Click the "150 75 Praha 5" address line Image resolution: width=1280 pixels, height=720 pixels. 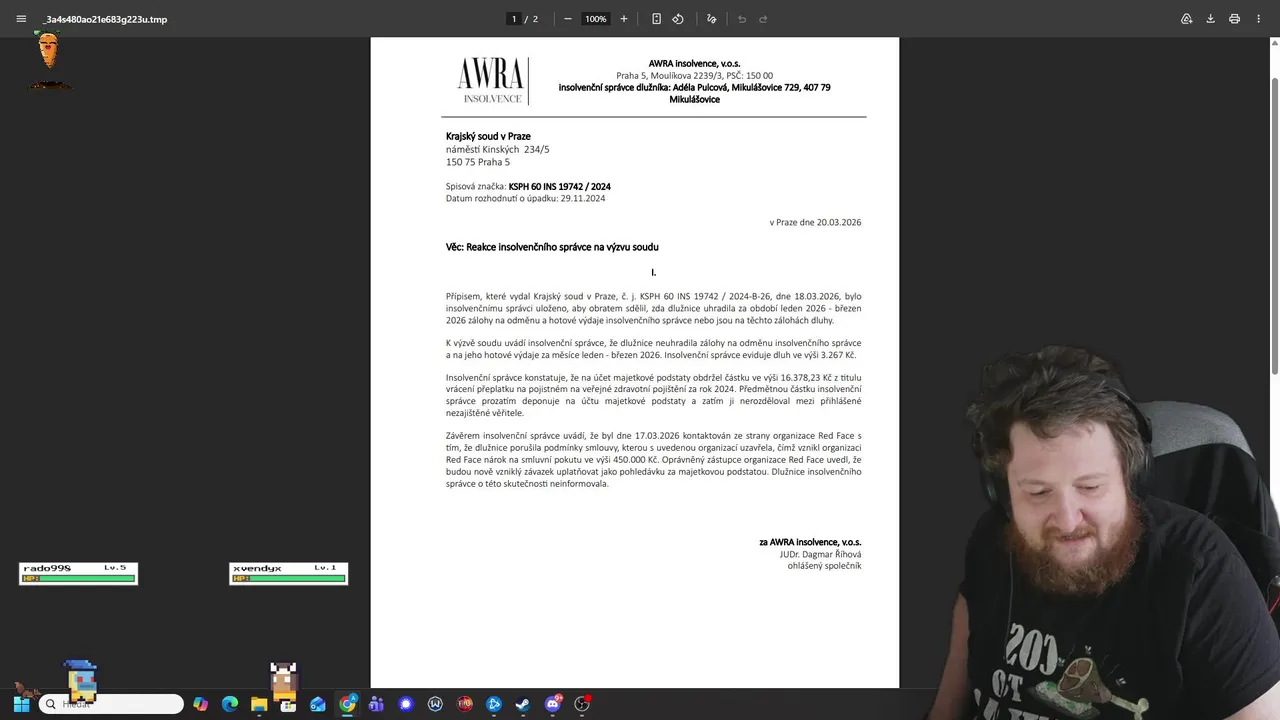pyautogui.click(x=478, y=162)
